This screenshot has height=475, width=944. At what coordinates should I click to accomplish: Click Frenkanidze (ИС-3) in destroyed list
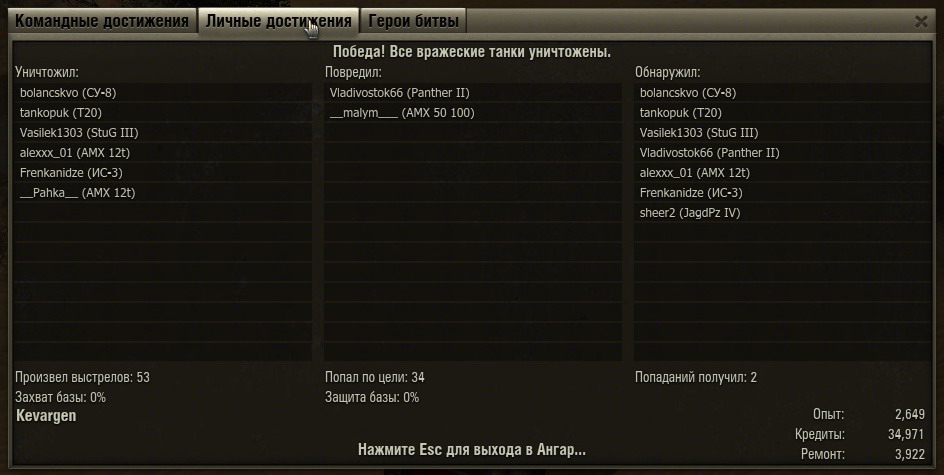[163, 173]
